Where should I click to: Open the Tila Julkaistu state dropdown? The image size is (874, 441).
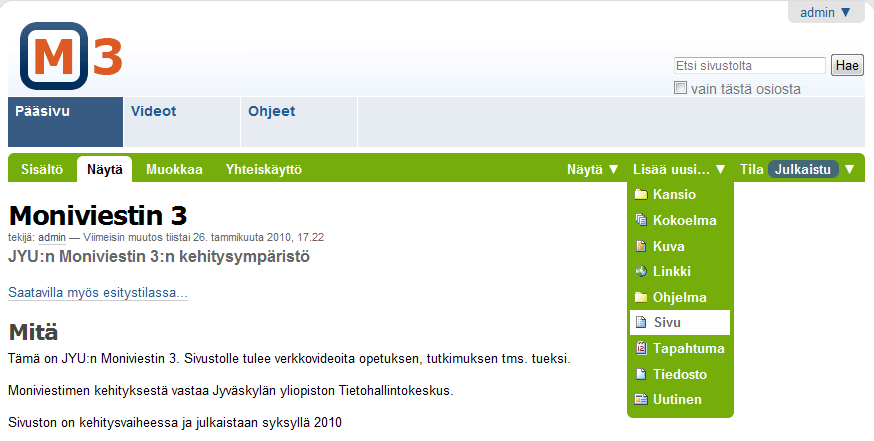(797, 169)
